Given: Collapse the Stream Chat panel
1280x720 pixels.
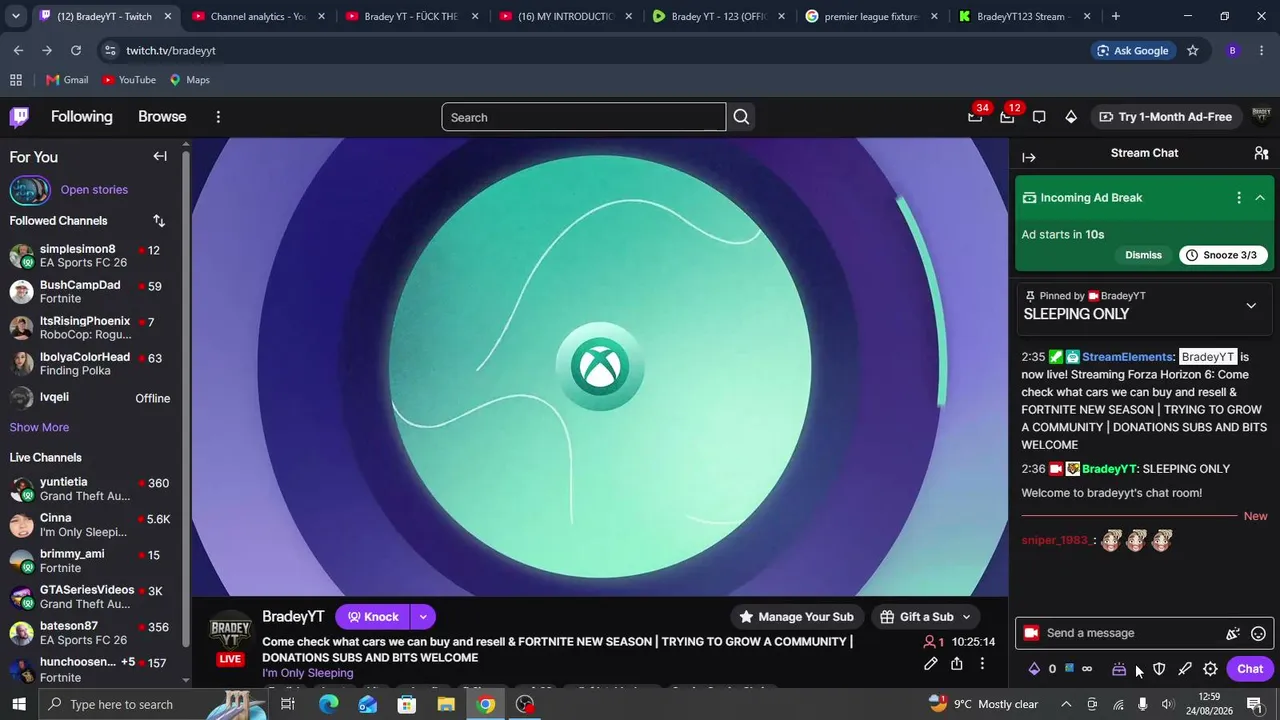Looking at the screenshot, I should pos(1029,157).
